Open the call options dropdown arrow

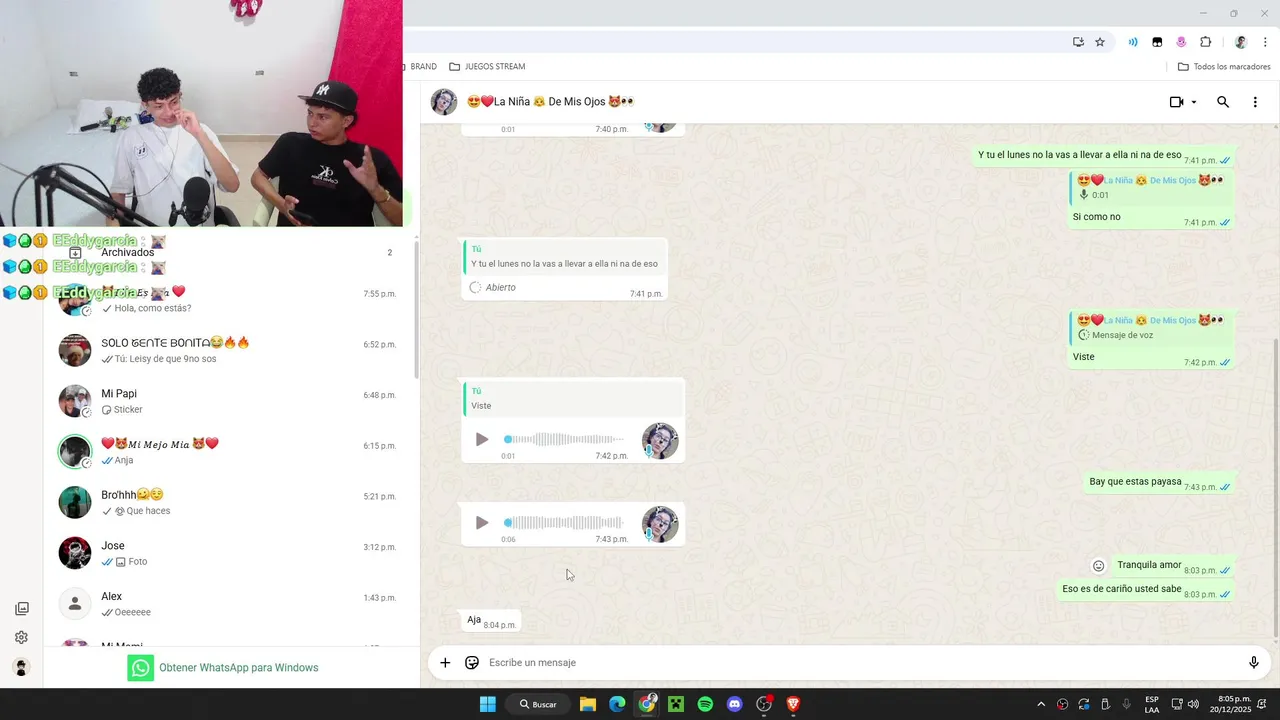pyautogui.click(x=1194, y=102)
